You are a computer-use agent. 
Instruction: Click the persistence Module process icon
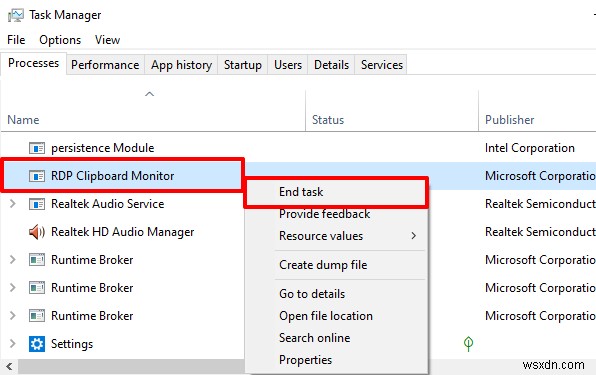click(37, 148)
